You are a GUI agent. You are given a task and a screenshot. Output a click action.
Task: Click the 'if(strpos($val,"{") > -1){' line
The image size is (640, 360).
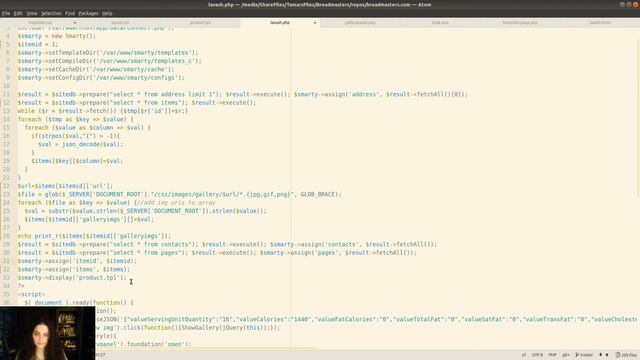tap(76, 136)
